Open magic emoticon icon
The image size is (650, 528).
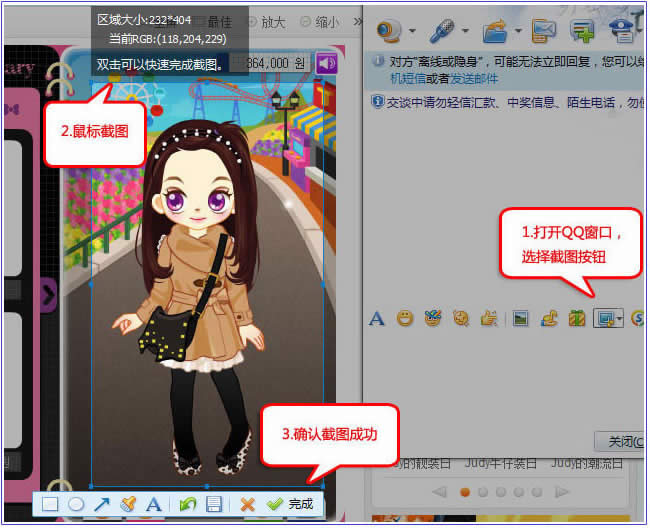coord(433,318)
